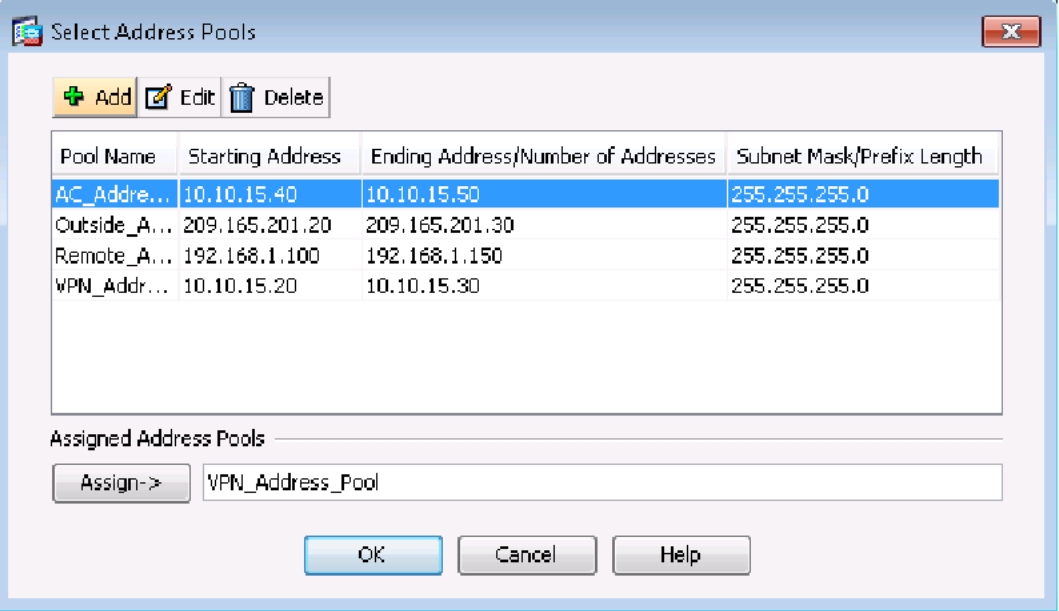
Task: Click the empty area below the pool list
Action: (x=525, y=360)
